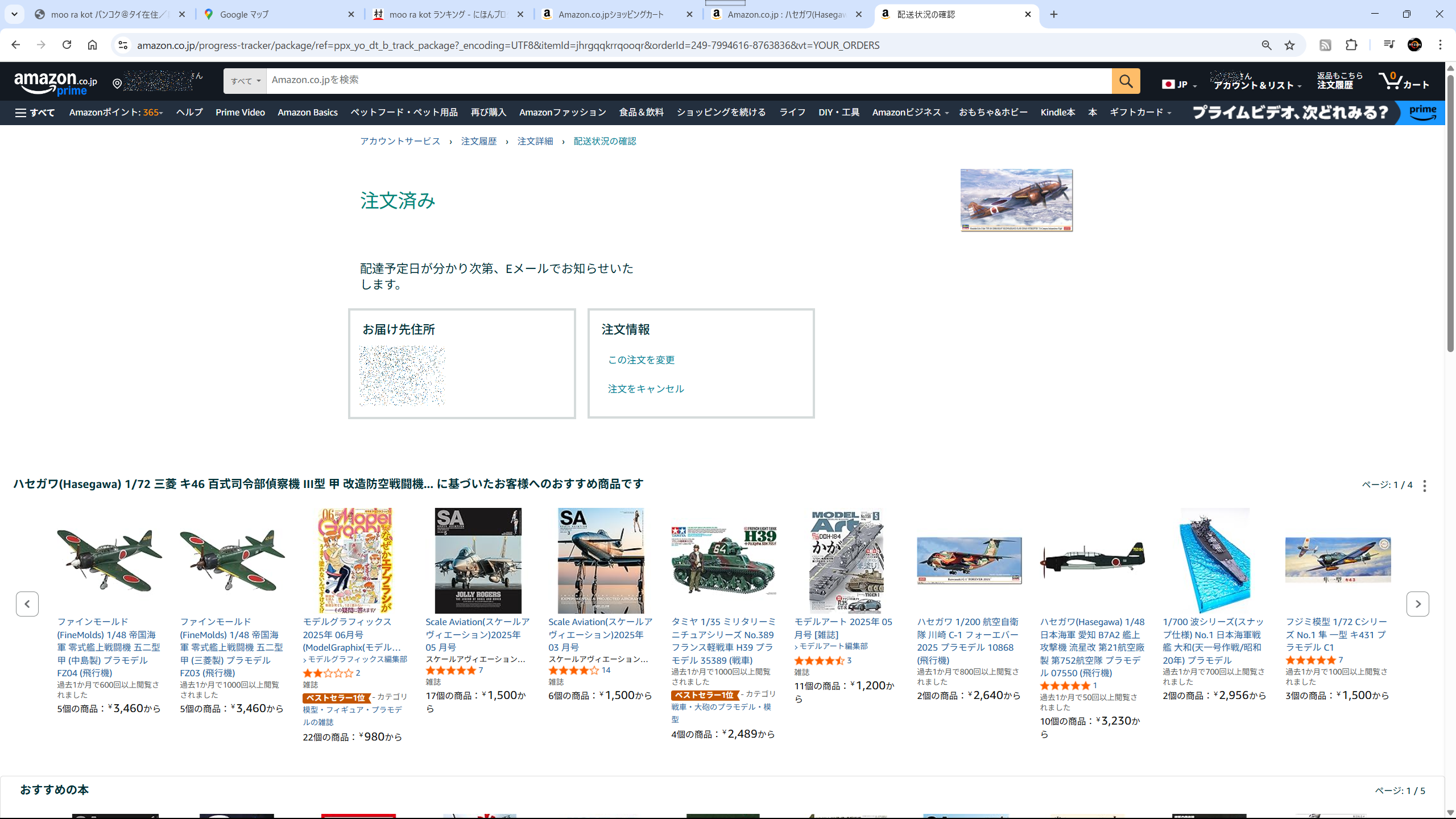
Task: Open Amazon Basics in navigation bar
Action: tap(308, 113)
